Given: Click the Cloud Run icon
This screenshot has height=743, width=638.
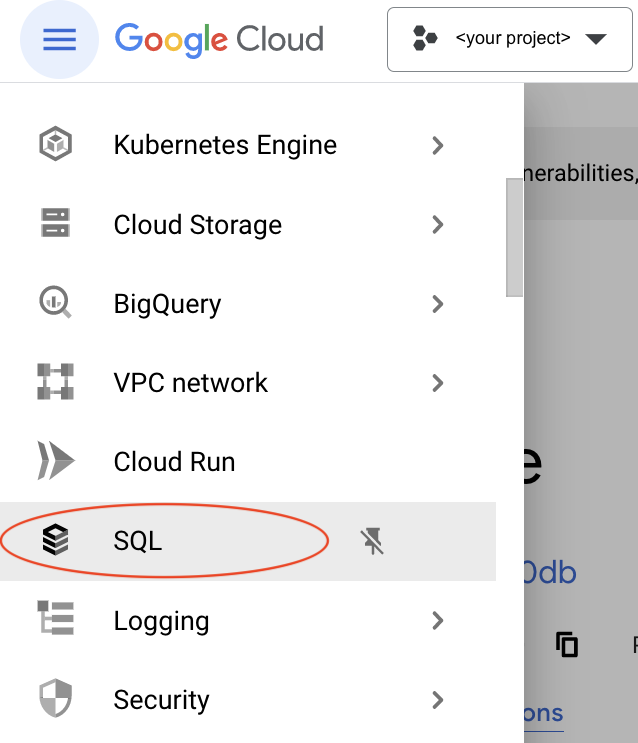Looking at the screenshot, I should pos(55,461).
